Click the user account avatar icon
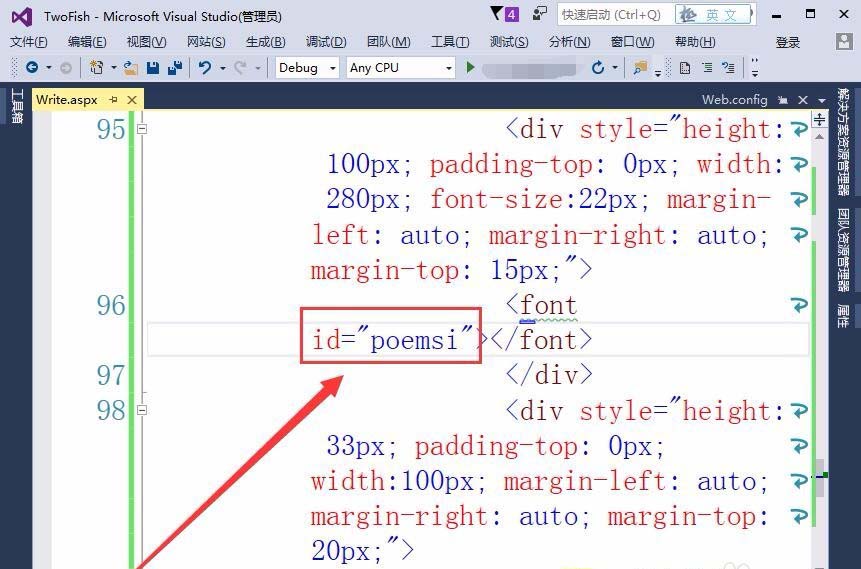Screen dimensions: 861x569 point(844,42)
